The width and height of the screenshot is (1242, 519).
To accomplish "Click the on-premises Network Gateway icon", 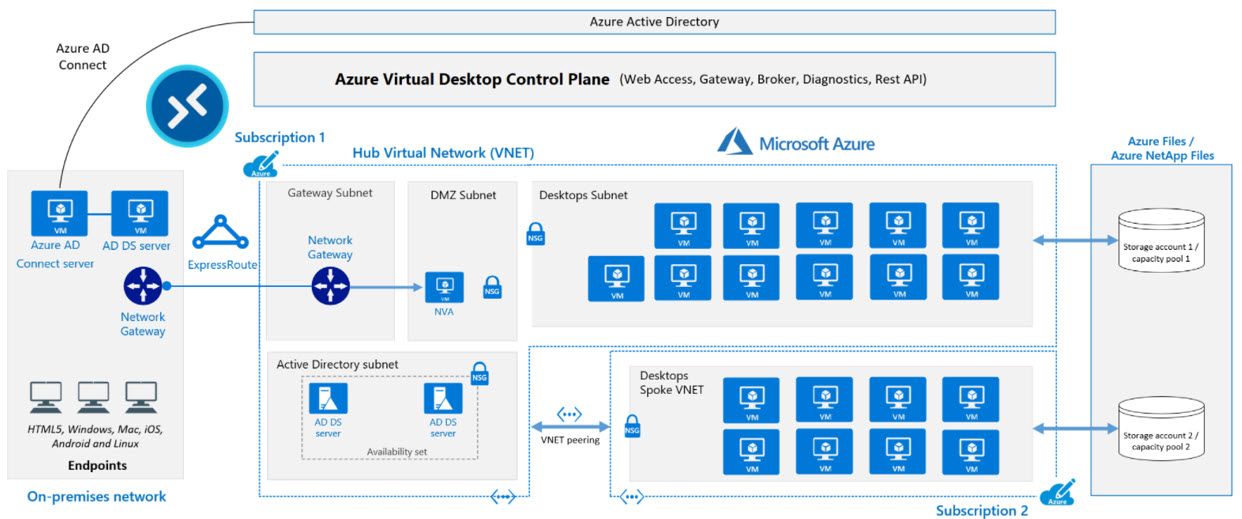I will pyautogui.click(x=142, y=287).
